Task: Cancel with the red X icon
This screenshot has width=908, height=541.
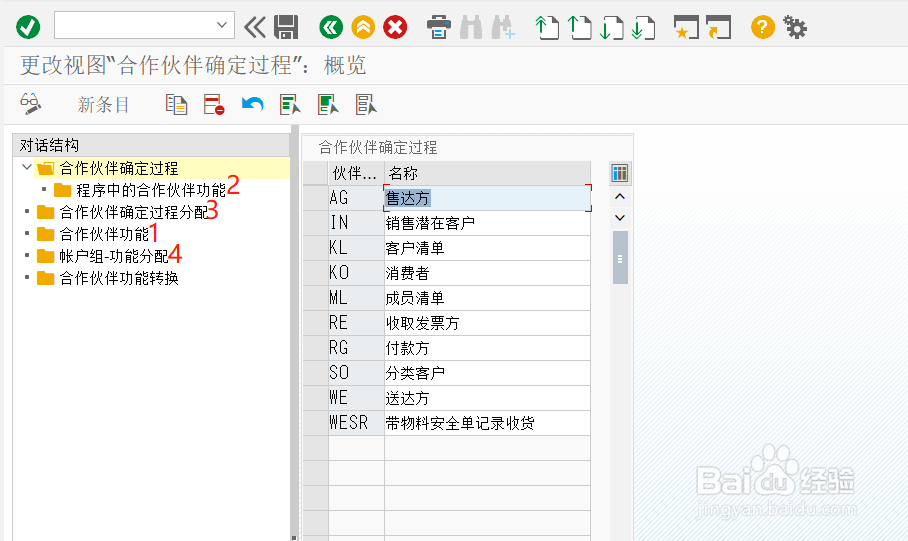Action: tap(395, 27)
